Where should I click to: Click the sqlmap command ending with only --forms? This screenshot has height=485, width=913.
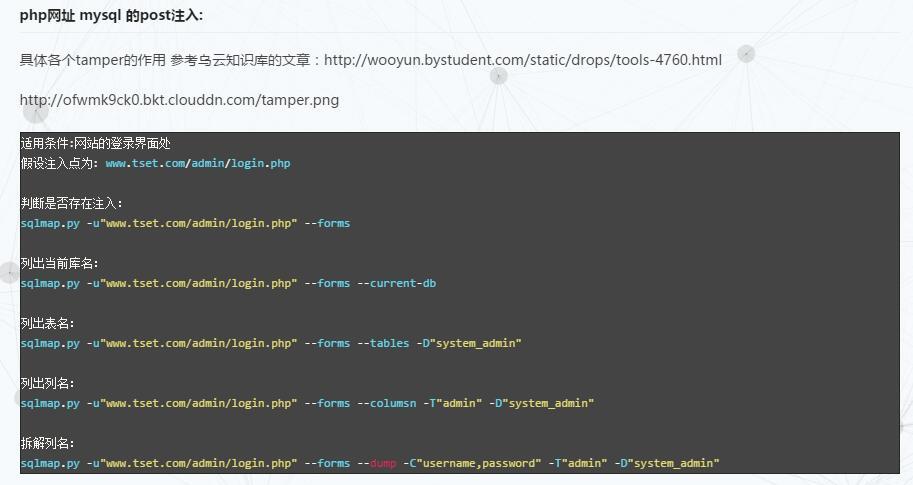(185, 224)
